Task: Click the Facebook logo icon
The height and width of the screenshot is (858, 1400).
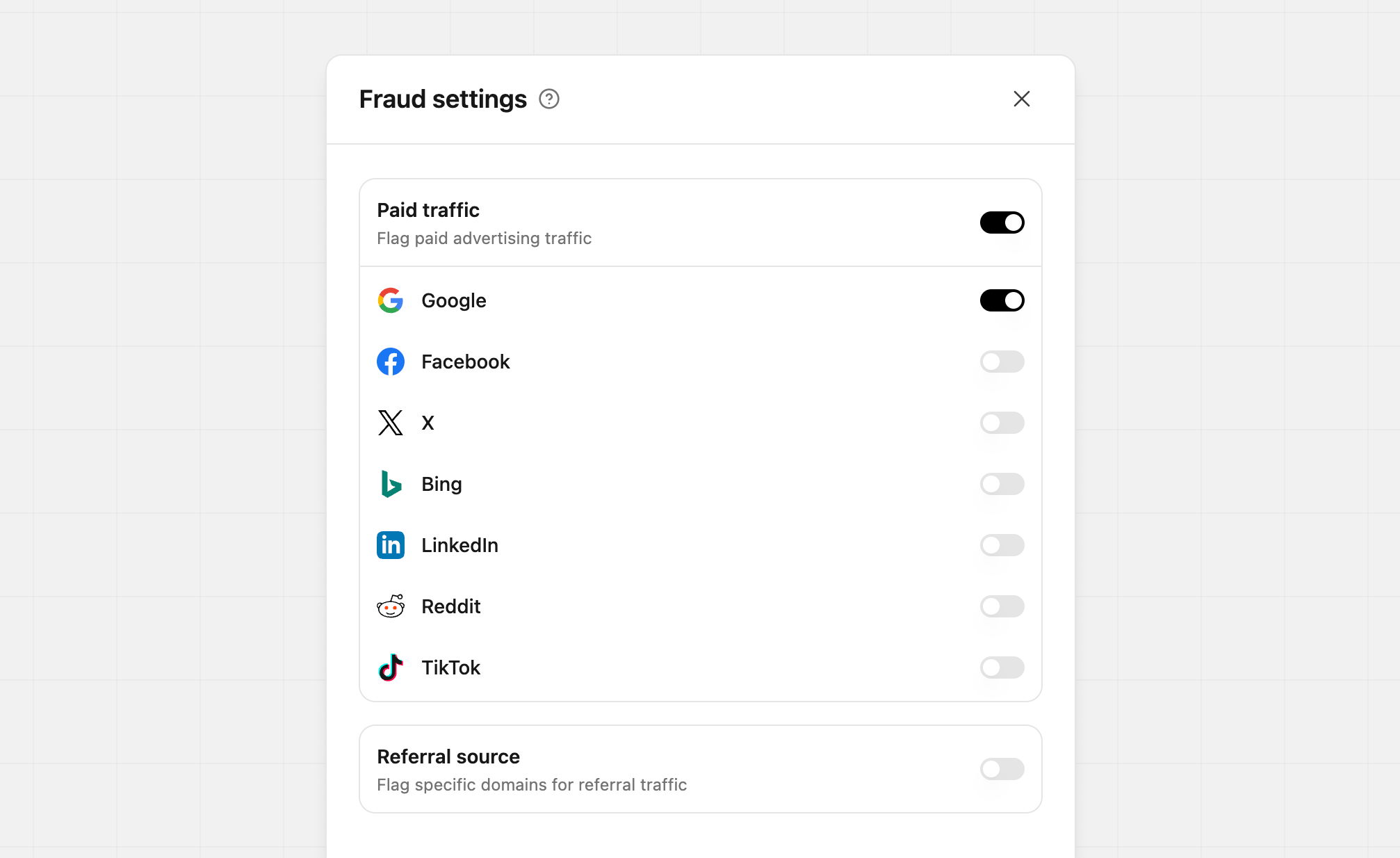Action: pyautogui.click(x=391, y=362)
